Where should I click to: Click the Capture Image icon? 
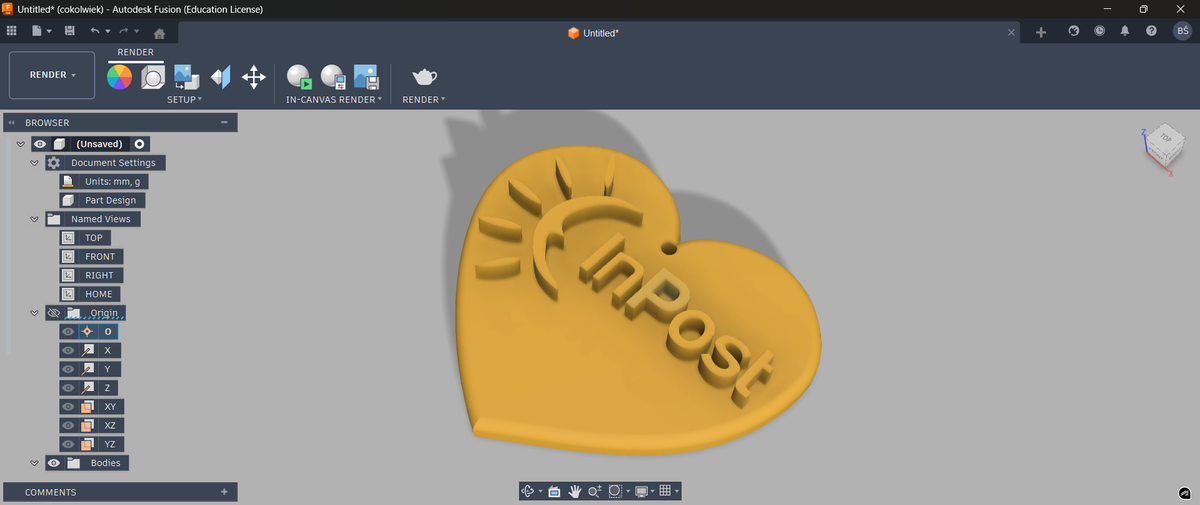[365, 77]
